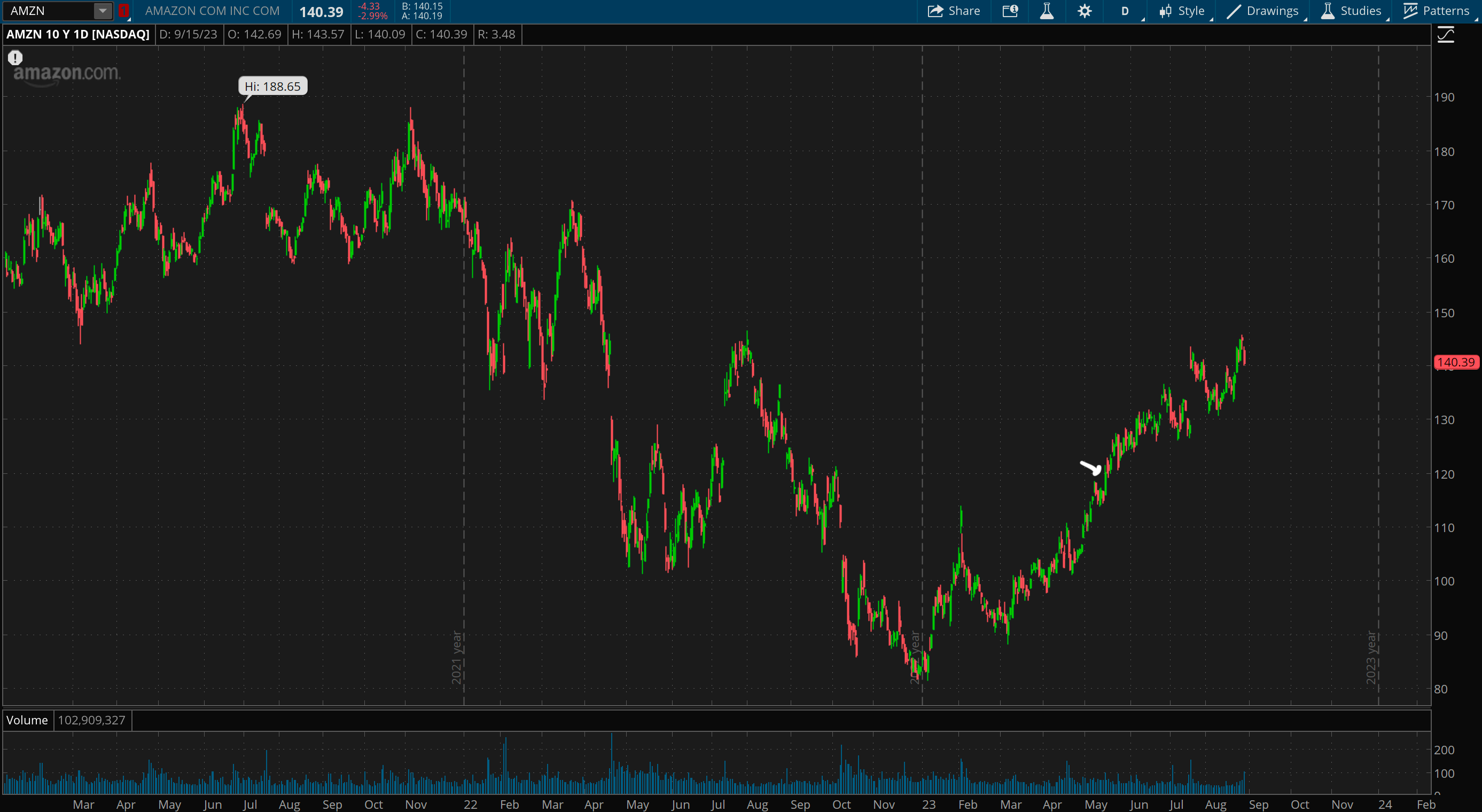This screenshot has height=812, width=1482.
Task: Click the diagonal line icon beside Drawings
Action: click(1234, 11)
